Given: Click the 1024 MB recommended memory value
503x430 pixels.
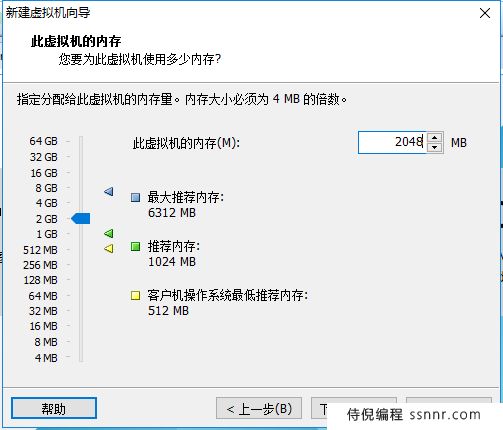Looking at the screenshot, I should click(172, 262).
